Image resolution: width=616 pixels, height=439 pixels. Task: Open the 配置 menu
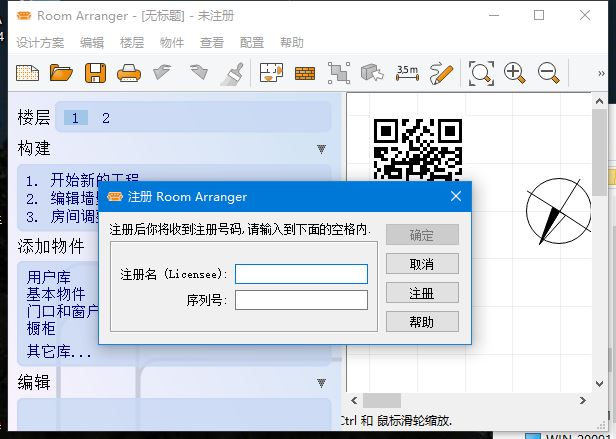point(252,42)
